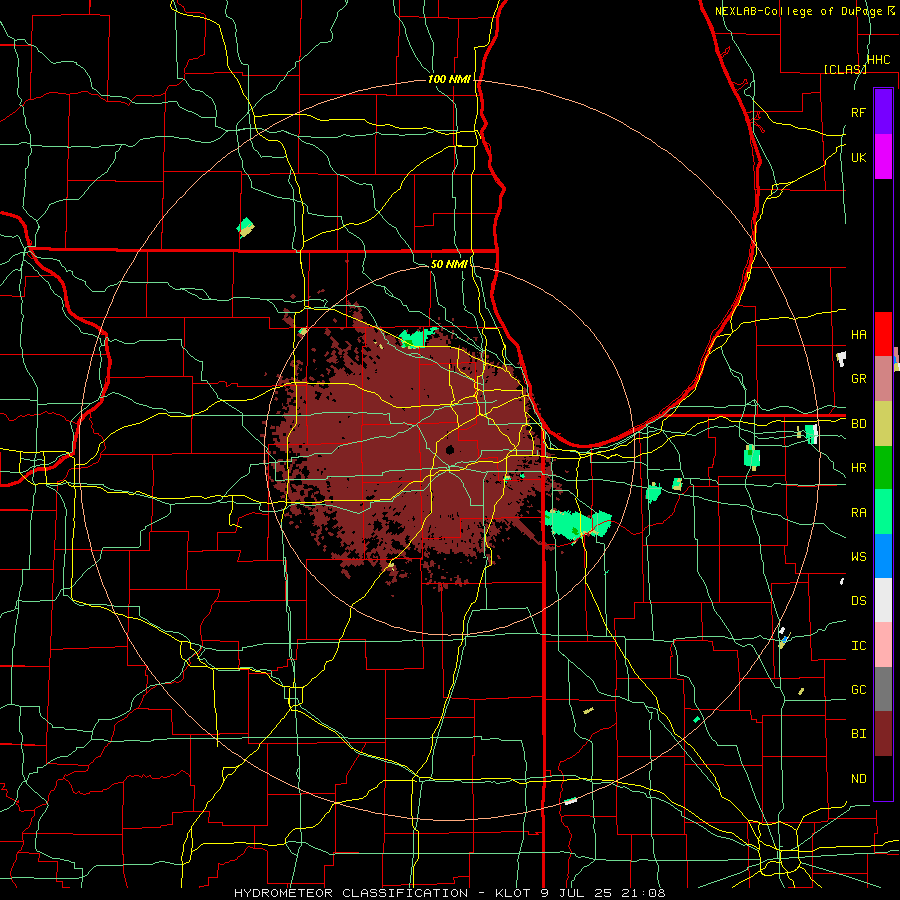
Task: Click the "HYDROMETEOR CLASSIFICATION" title text
Action: pos(351,893)
